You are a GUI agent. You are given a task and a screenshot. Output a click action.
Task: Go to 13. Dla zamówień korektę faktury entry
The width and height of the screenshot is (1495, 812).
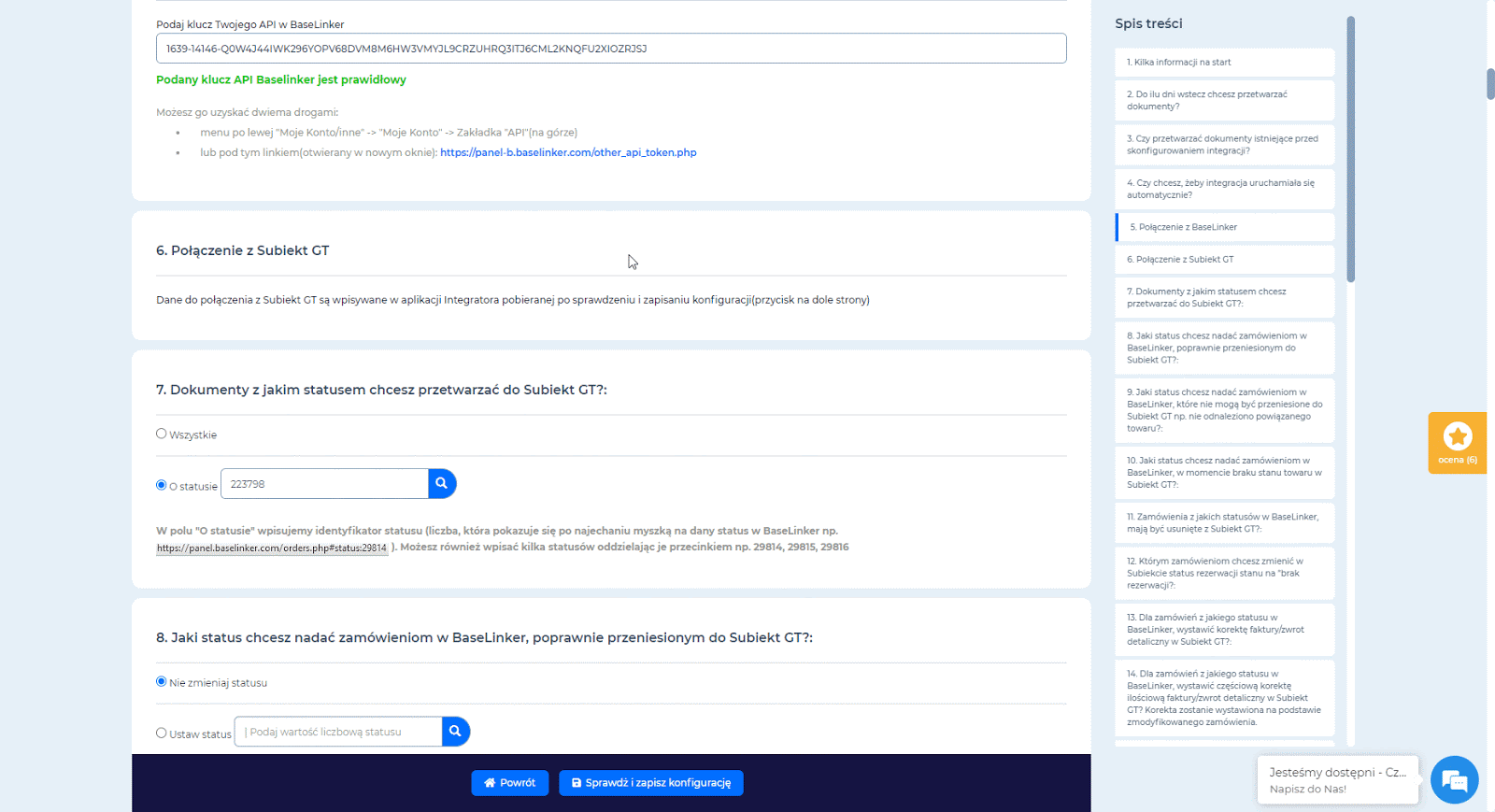point(1224,630)
